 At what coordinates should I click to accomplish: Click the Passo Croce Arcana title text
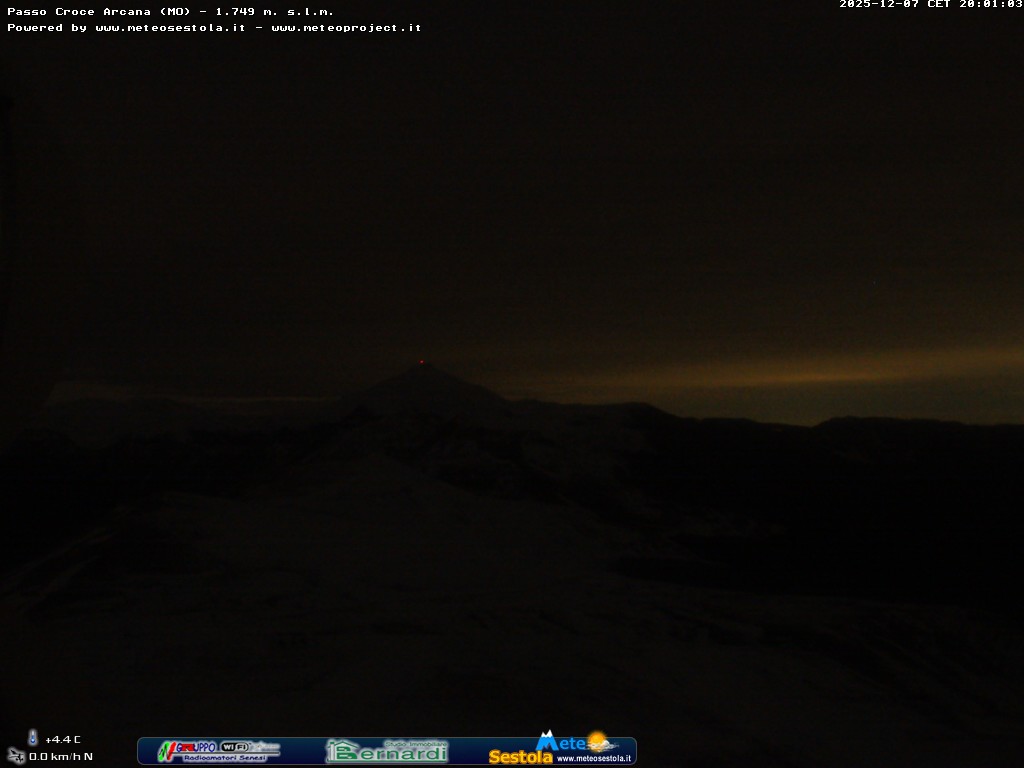(98, 12)
